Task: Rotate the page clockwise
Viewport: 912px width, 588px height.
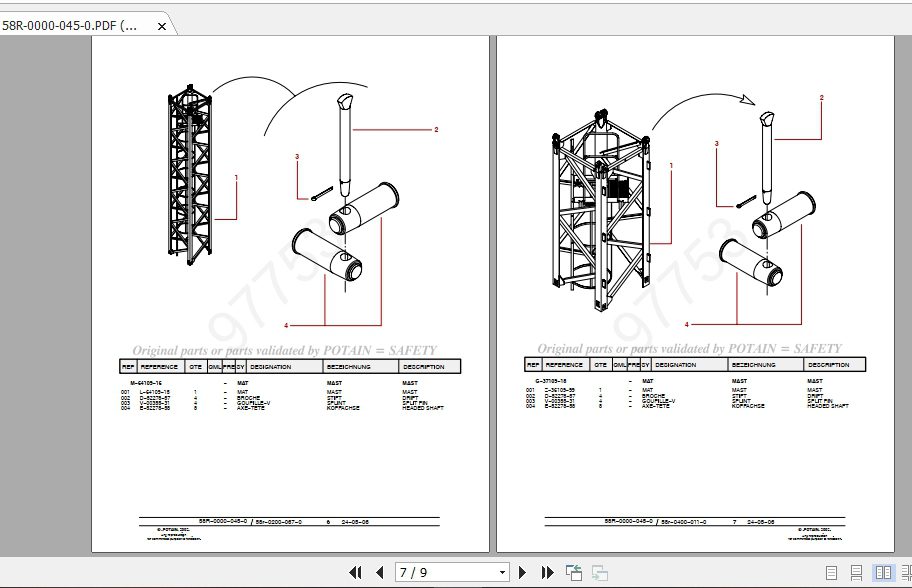Action: [x=597, y=571]
